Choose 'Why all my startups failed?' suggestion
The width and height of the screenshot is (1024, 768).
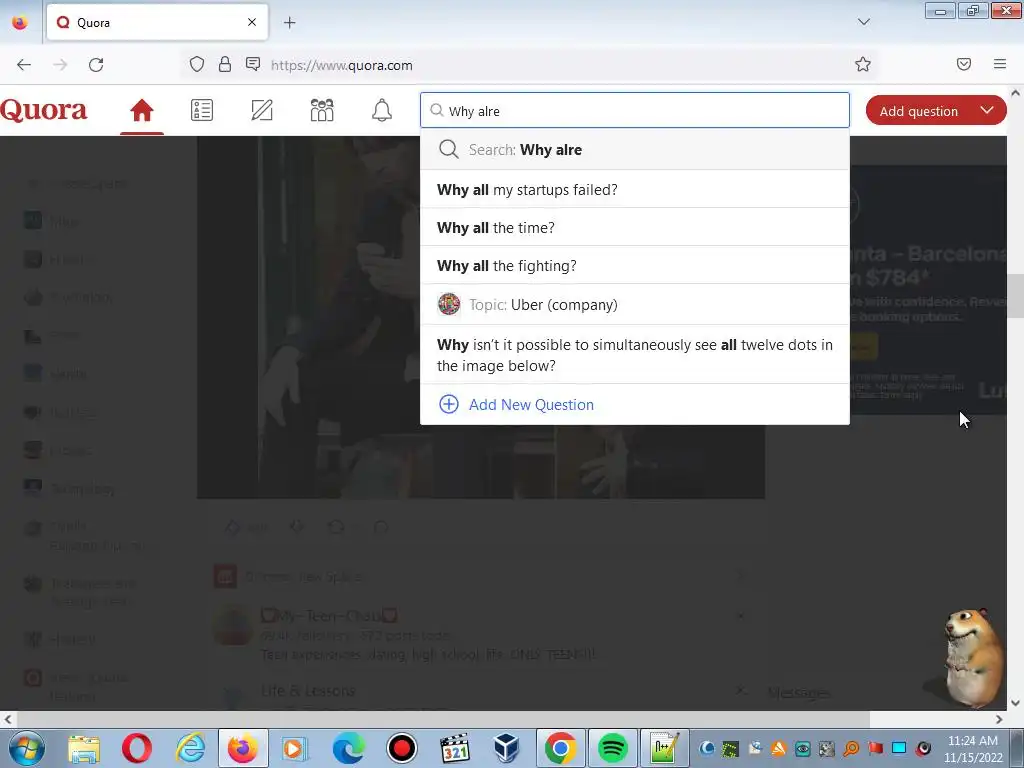(x=635, y=189)
